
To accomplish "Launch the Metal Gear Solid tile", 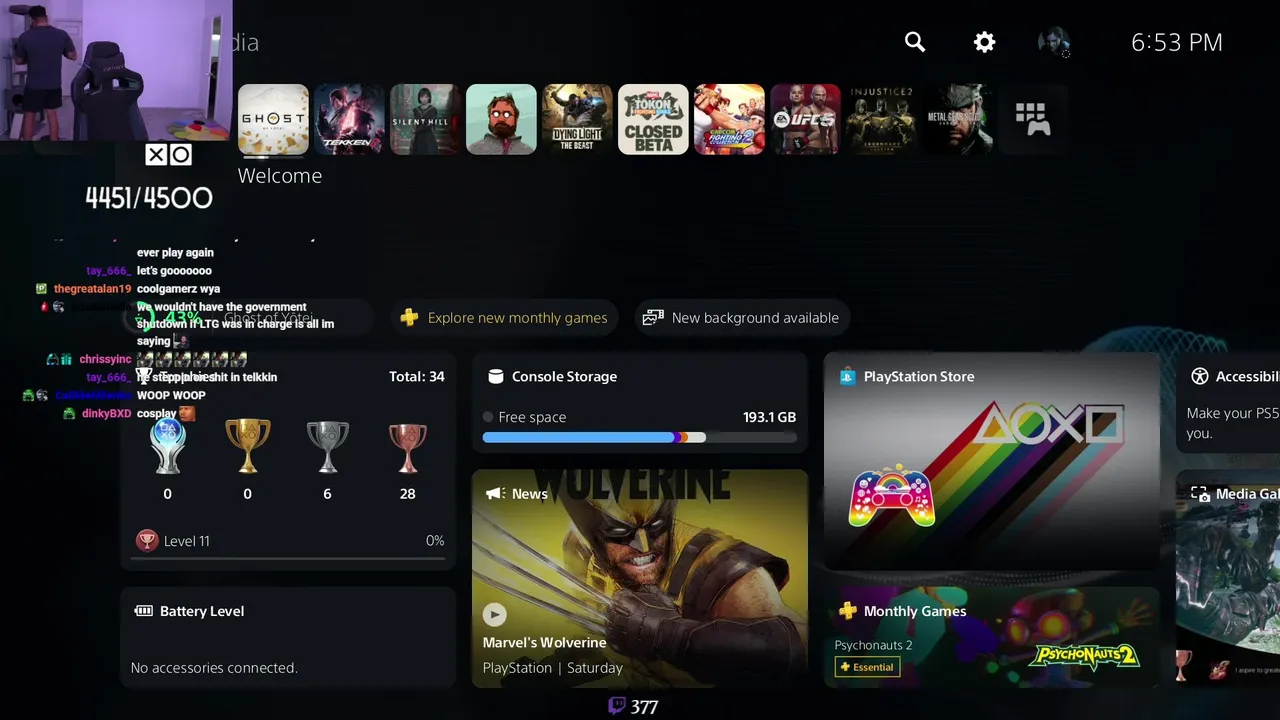I will pyautogui.click(x=957, y=119).
